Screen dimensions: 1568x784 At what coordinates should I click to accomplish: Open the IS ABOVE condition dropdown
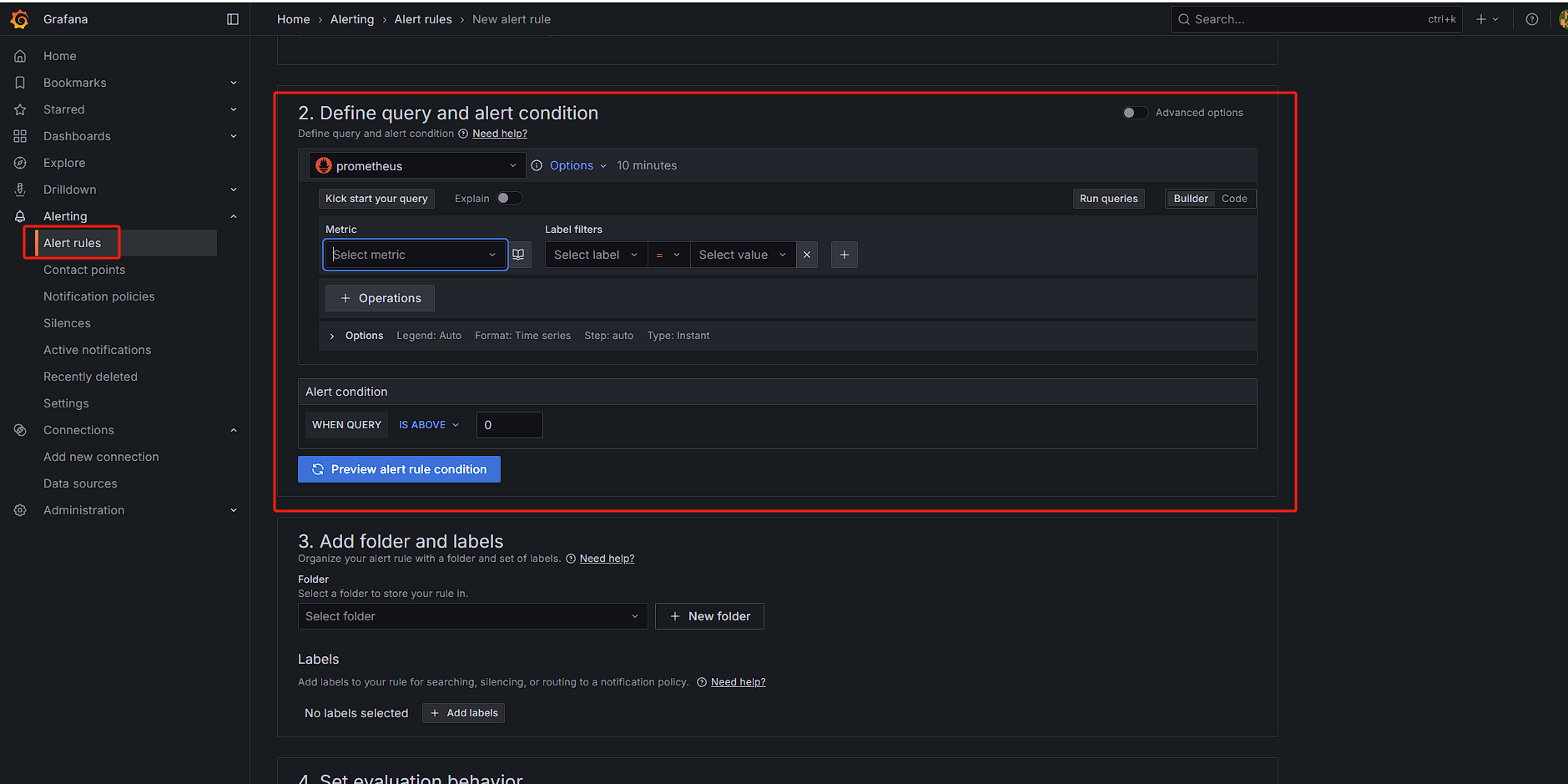click(x=429, y=425)
